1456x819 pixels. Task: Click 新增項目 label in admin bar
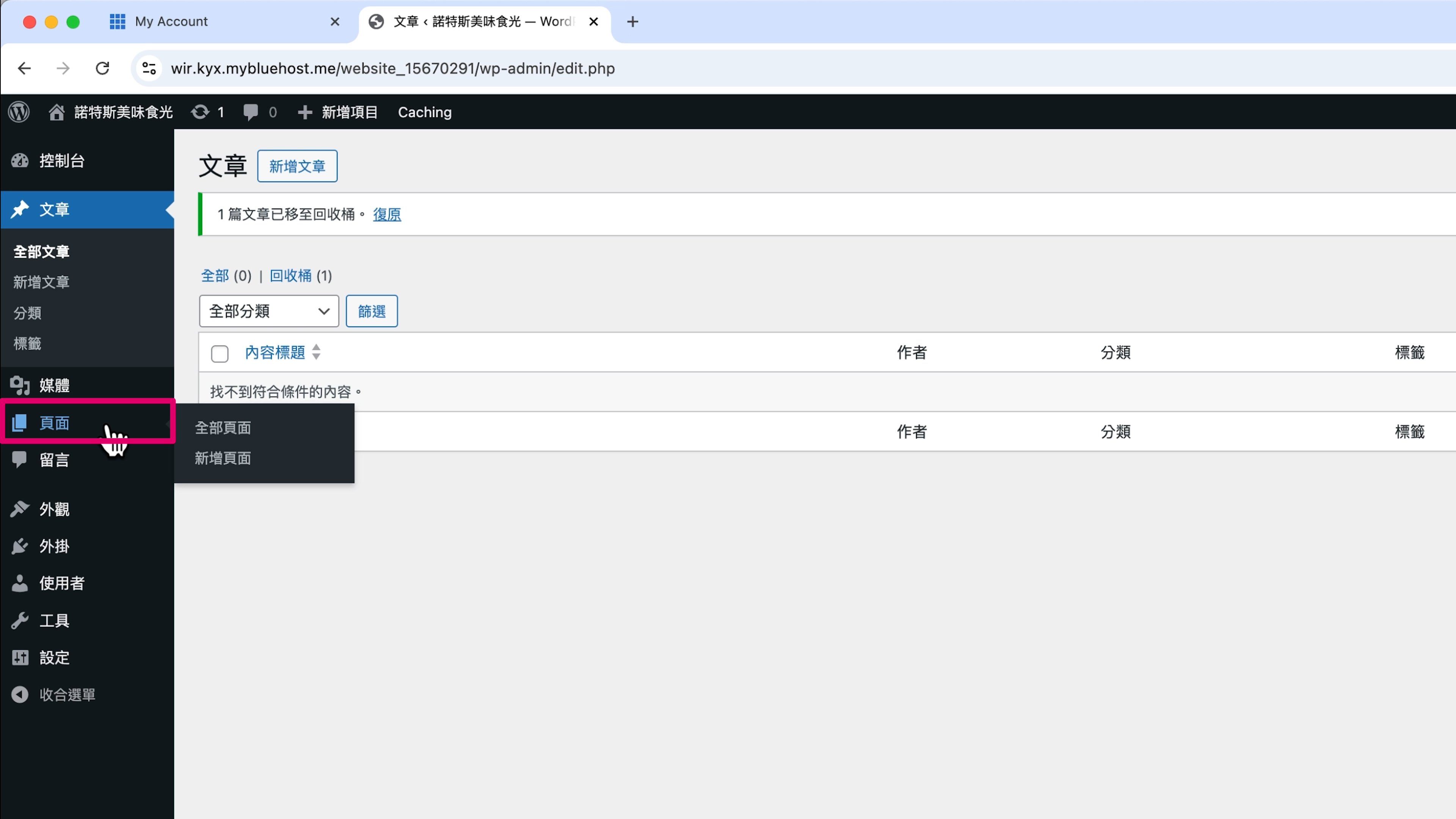pos(349,112)
